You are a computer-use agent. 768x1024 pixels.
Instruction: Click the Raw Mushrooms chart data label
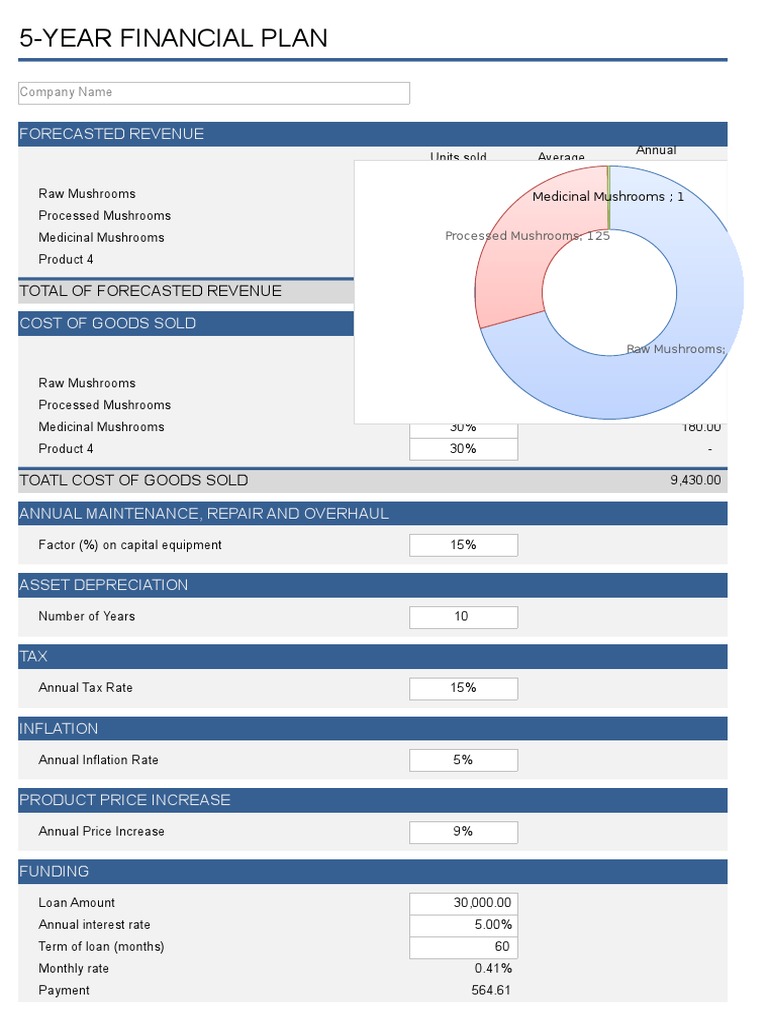[676, 349]
